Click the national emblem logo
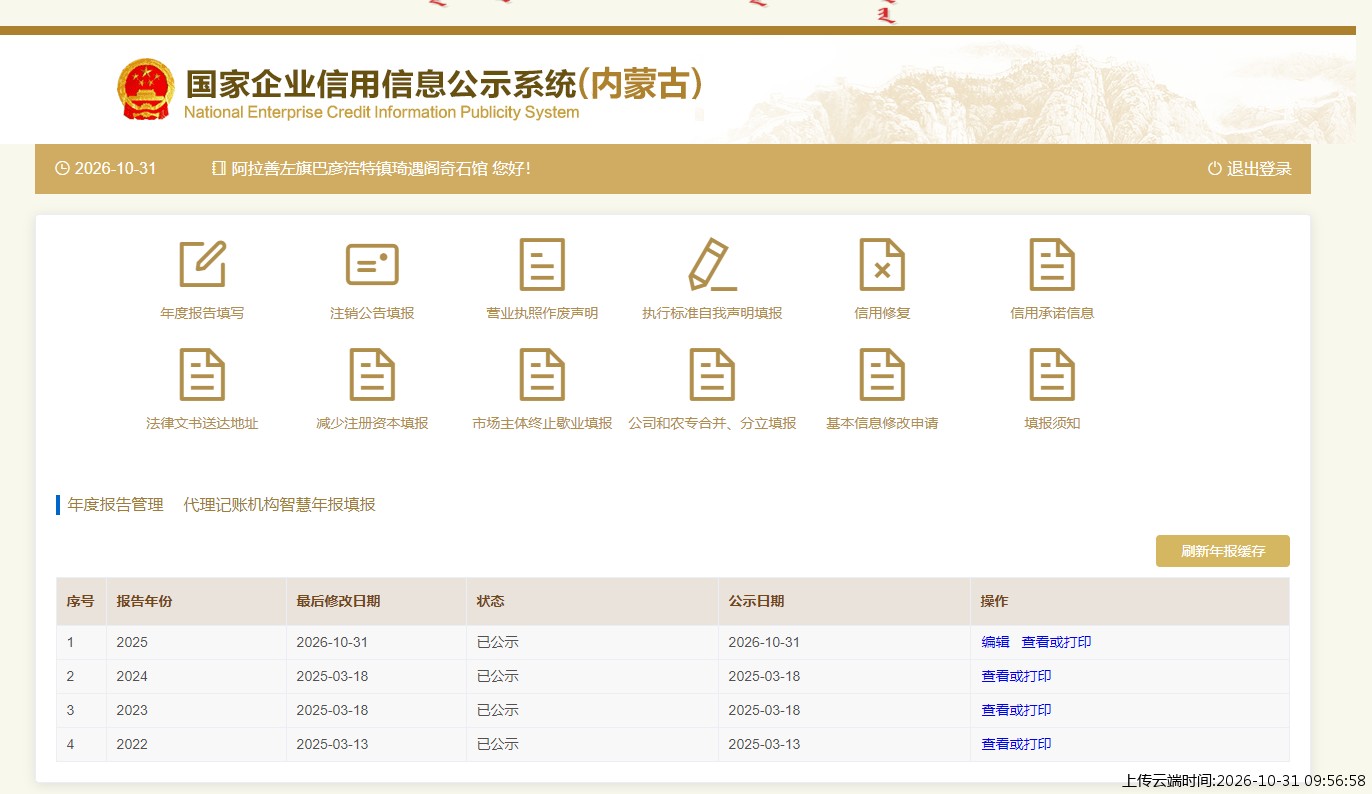The width and height of the screenshot is (1372, 794). coord(146,90)
